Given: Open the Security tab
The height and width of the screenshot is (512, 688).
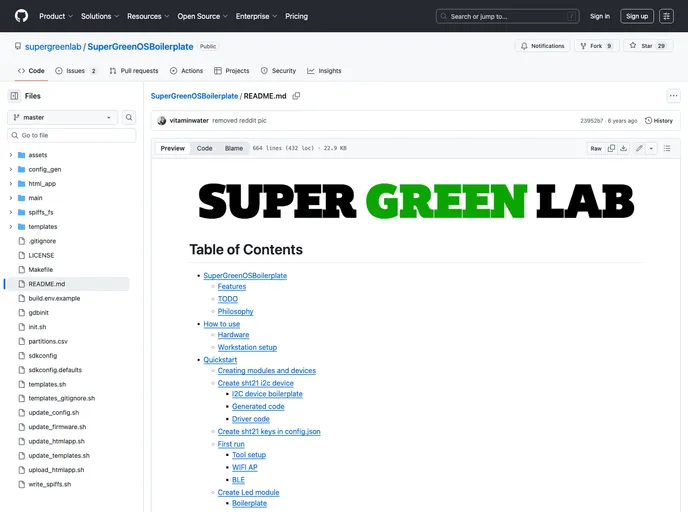Looking at the screenshot, I should coord(278,71).
